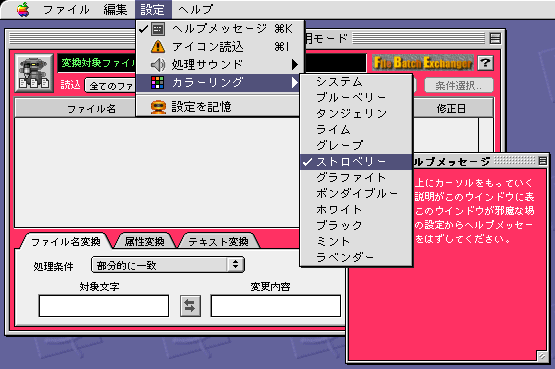555x369 pixels.
Task: Click the swap arrows button
Action: [190, 306]
